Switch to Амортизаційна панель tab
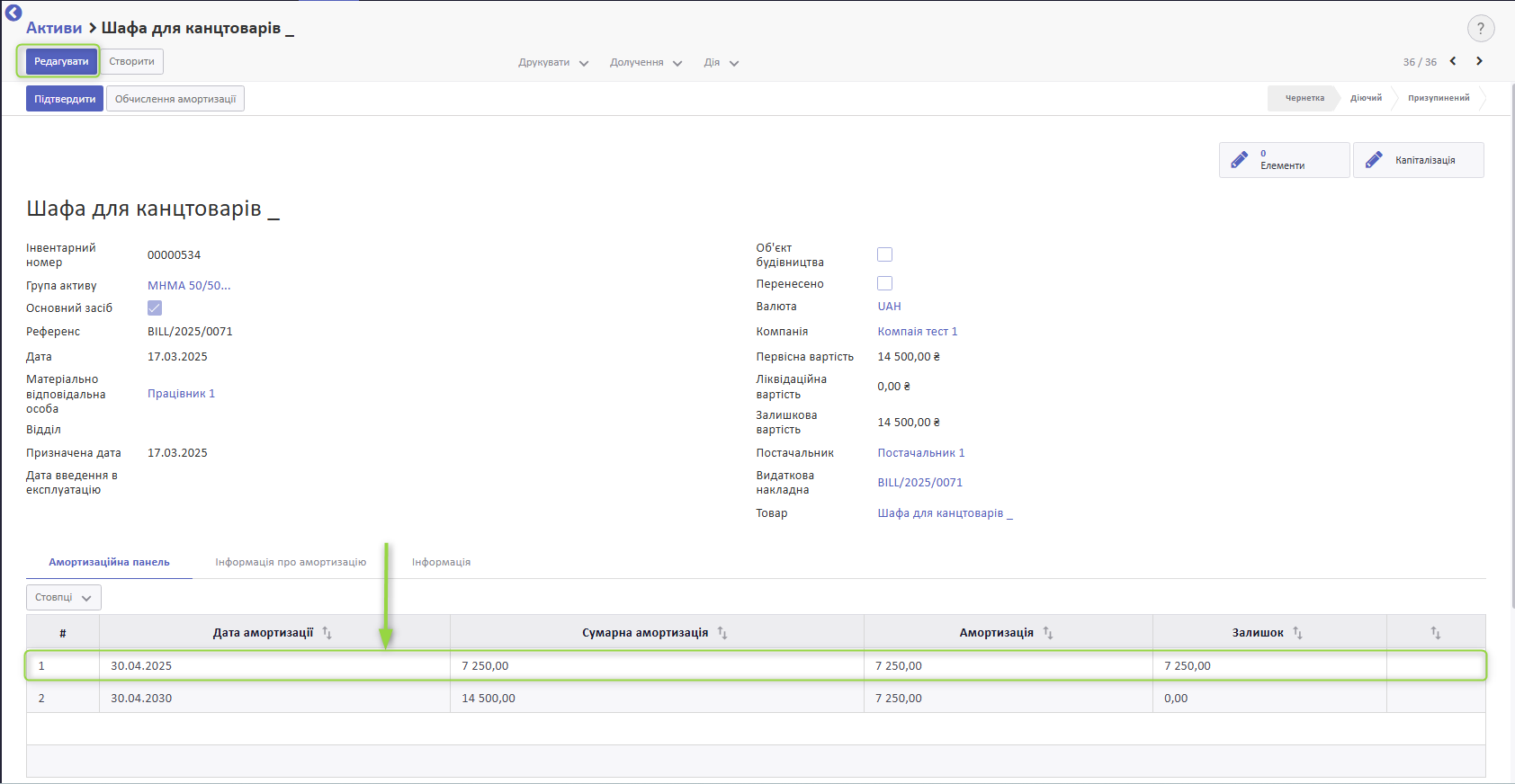 click(x=109, y=562)
